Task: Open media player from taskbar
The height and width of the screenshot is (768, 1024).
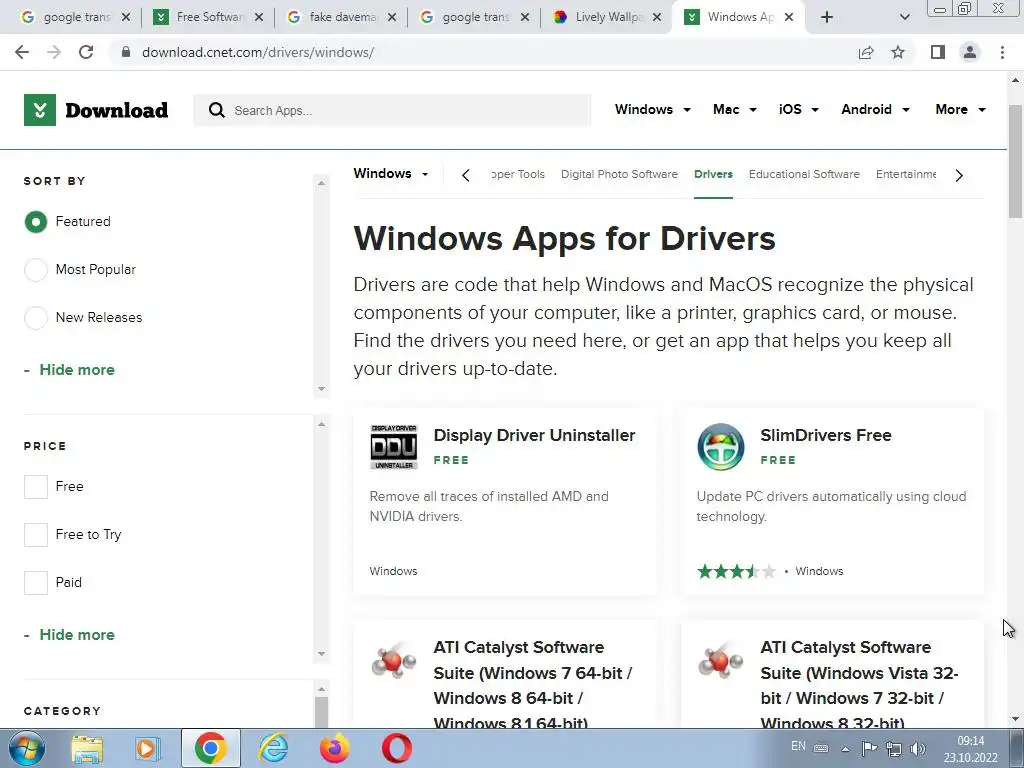Action: pos(148,748)
